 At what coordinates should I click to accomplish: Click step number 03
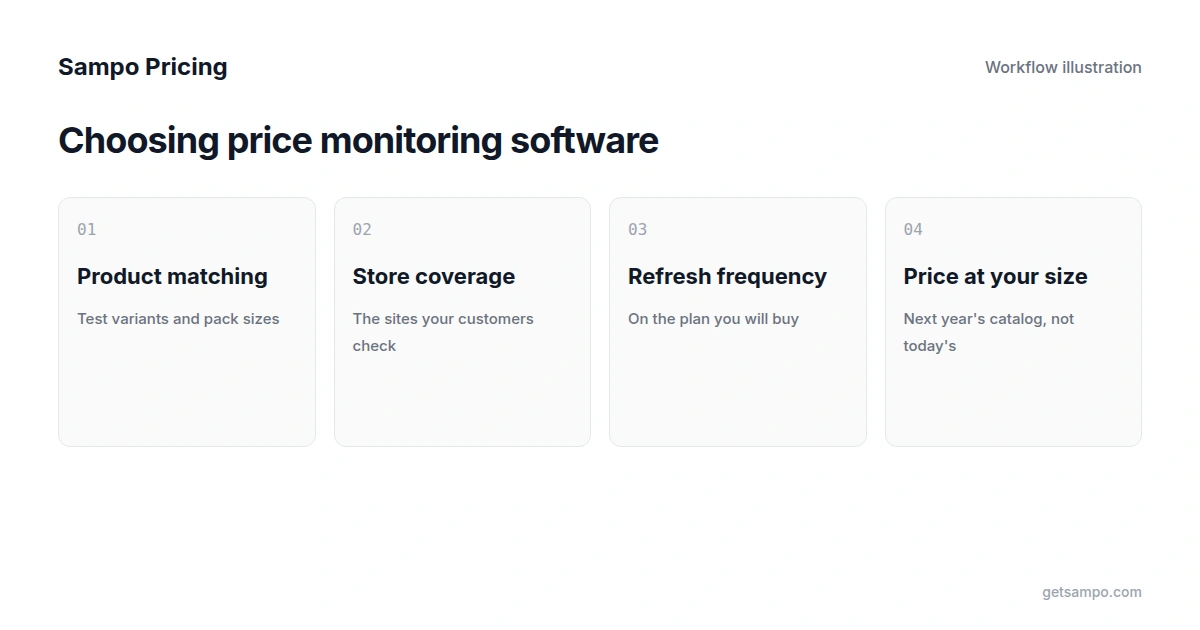coord(638,229)
